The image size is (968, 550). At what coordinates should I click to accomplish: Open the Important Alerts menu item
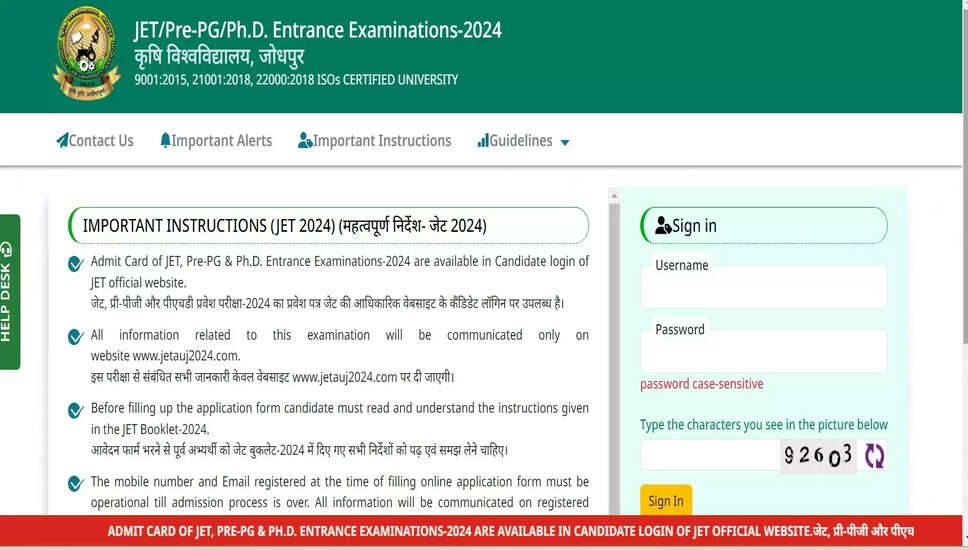(221, 141)
